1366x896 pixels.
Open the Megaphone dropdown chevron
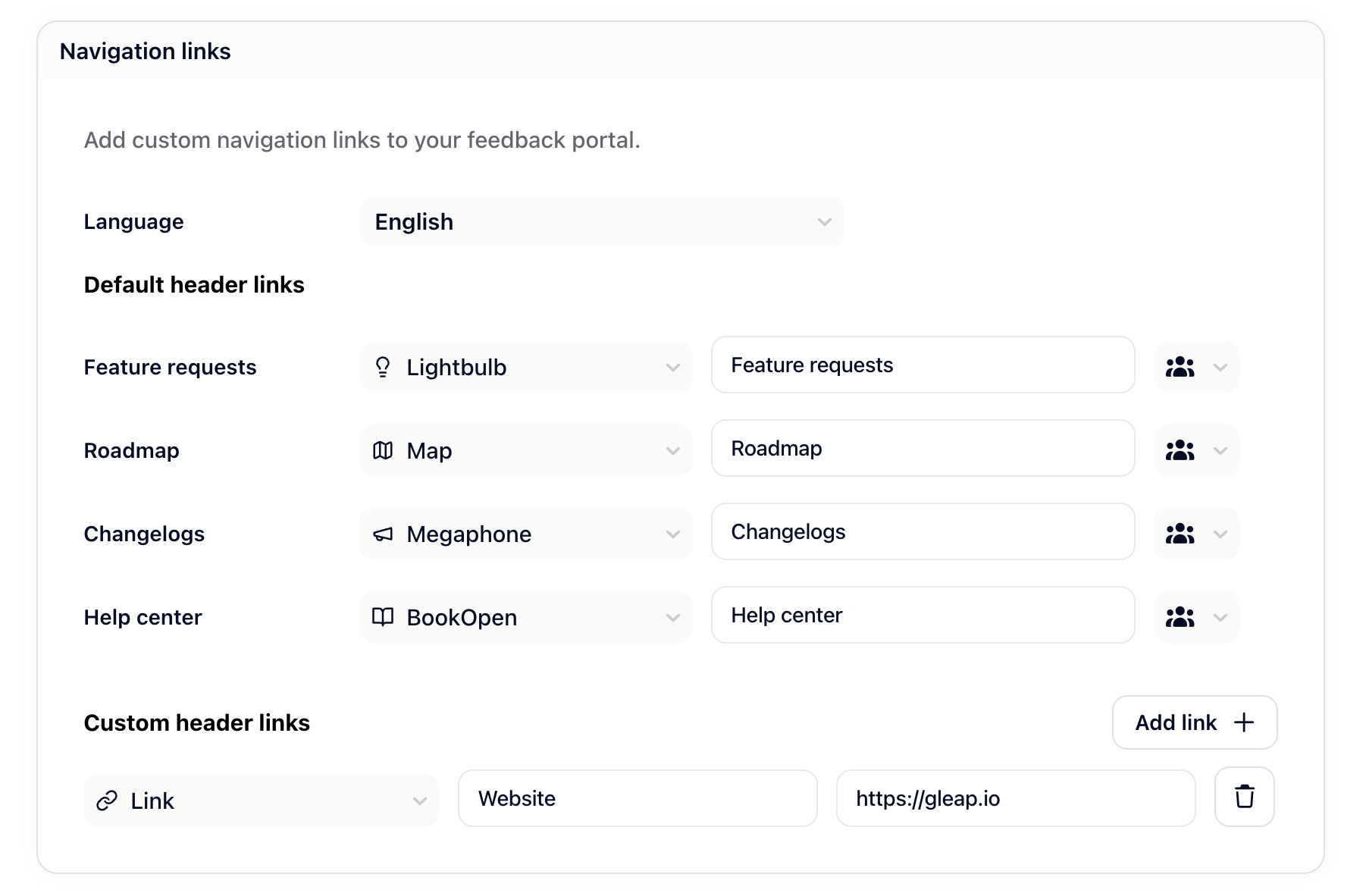click(672, 534)
